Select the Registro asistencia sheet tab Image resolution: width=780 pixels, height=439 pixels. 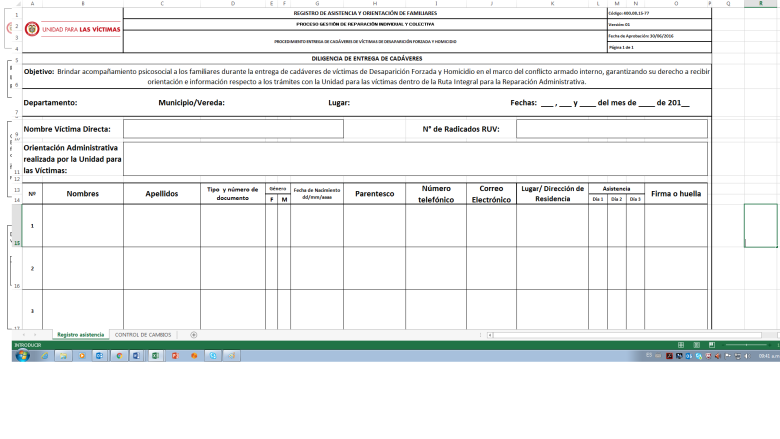click(81, 335)
